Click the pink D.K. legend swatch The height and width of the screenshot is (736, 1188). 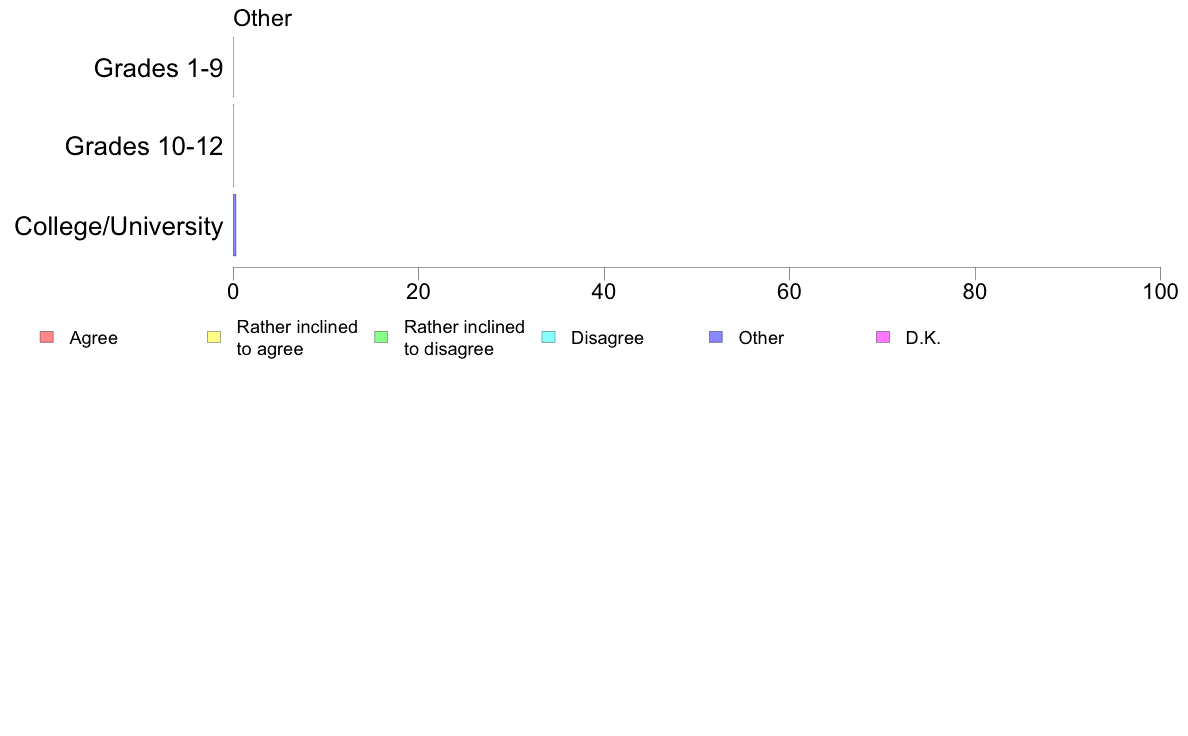pyautogui.click(x=883, y=337)
